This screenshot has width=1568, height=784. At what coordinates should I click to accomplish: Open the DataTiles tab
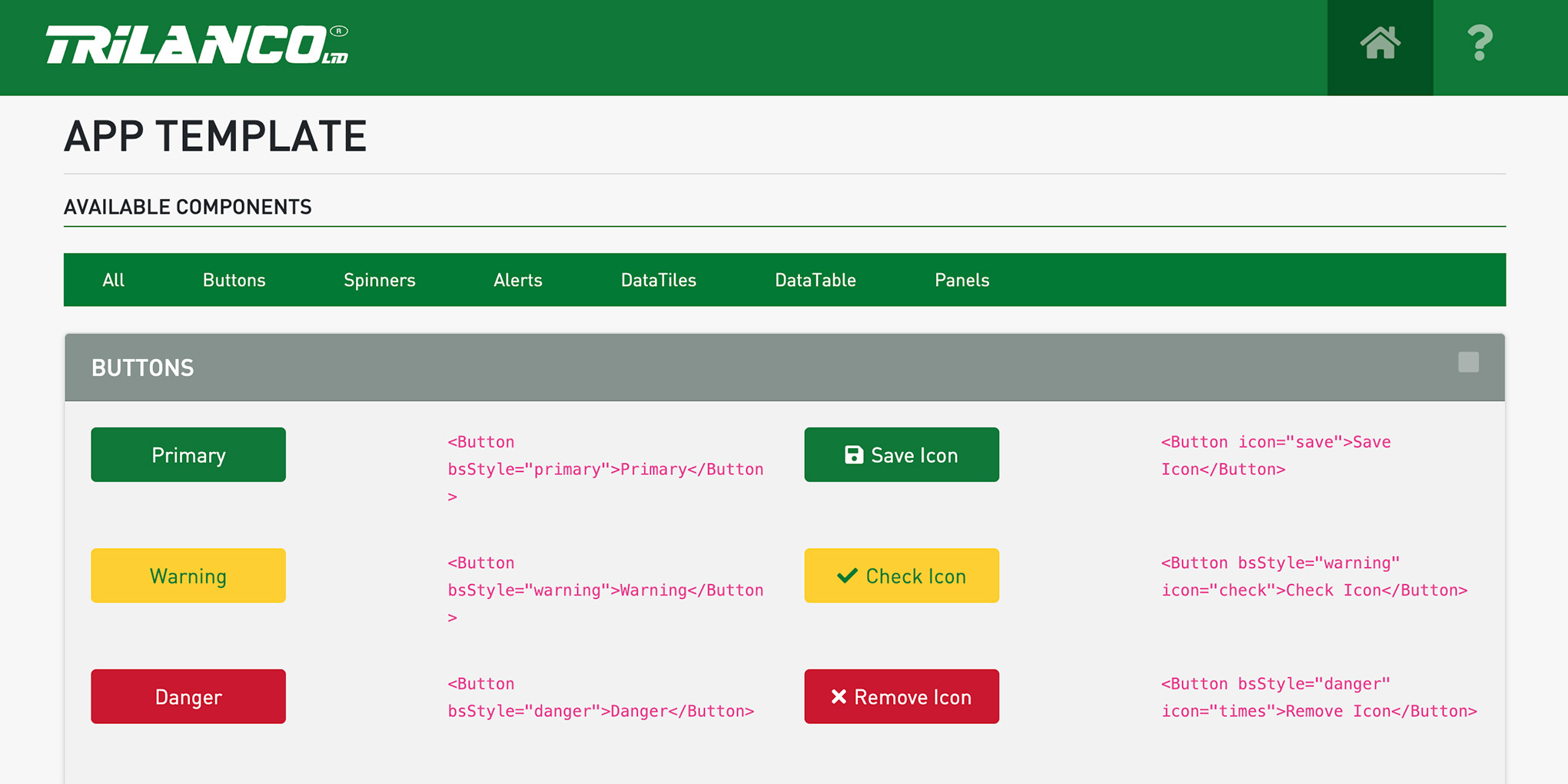point(659,280)
